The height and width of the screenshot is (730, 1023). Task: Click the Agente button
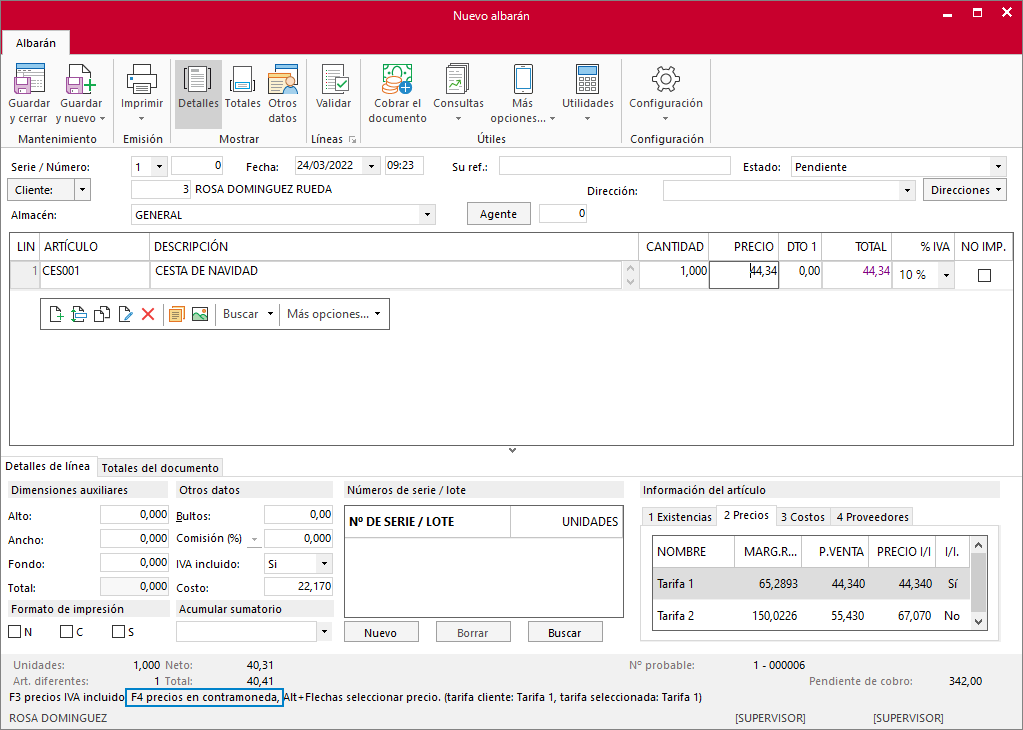pos(498,214)
